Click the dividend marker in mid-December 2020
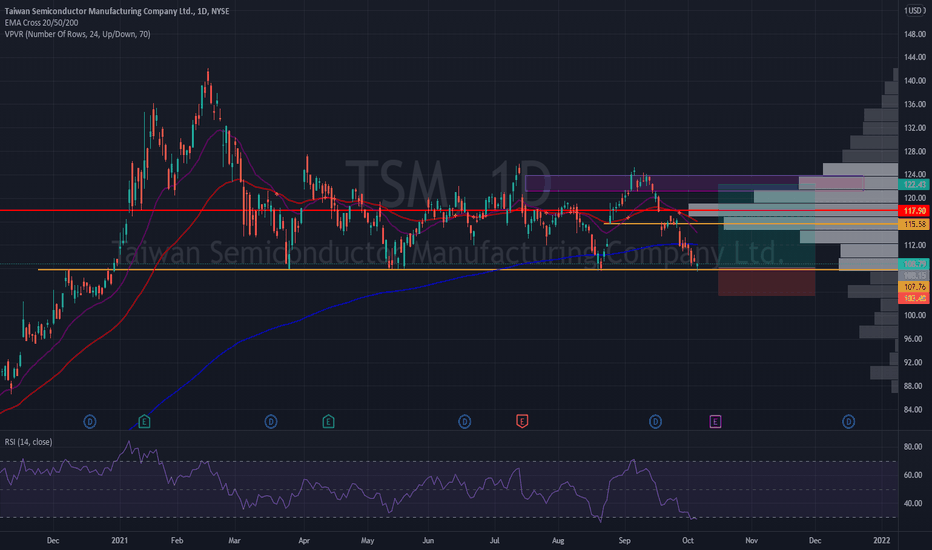The height and width of the screenshot is (550, 932). point(90,422)
